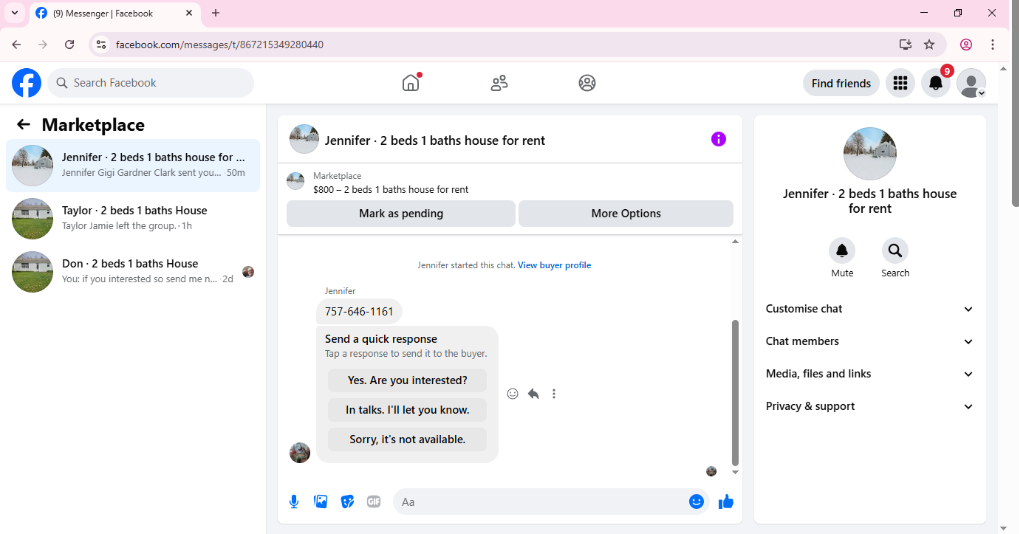Screen dimensions: 1019x534
Task: Click the chat conversation scrollbar
Action: tap(735, 393)
